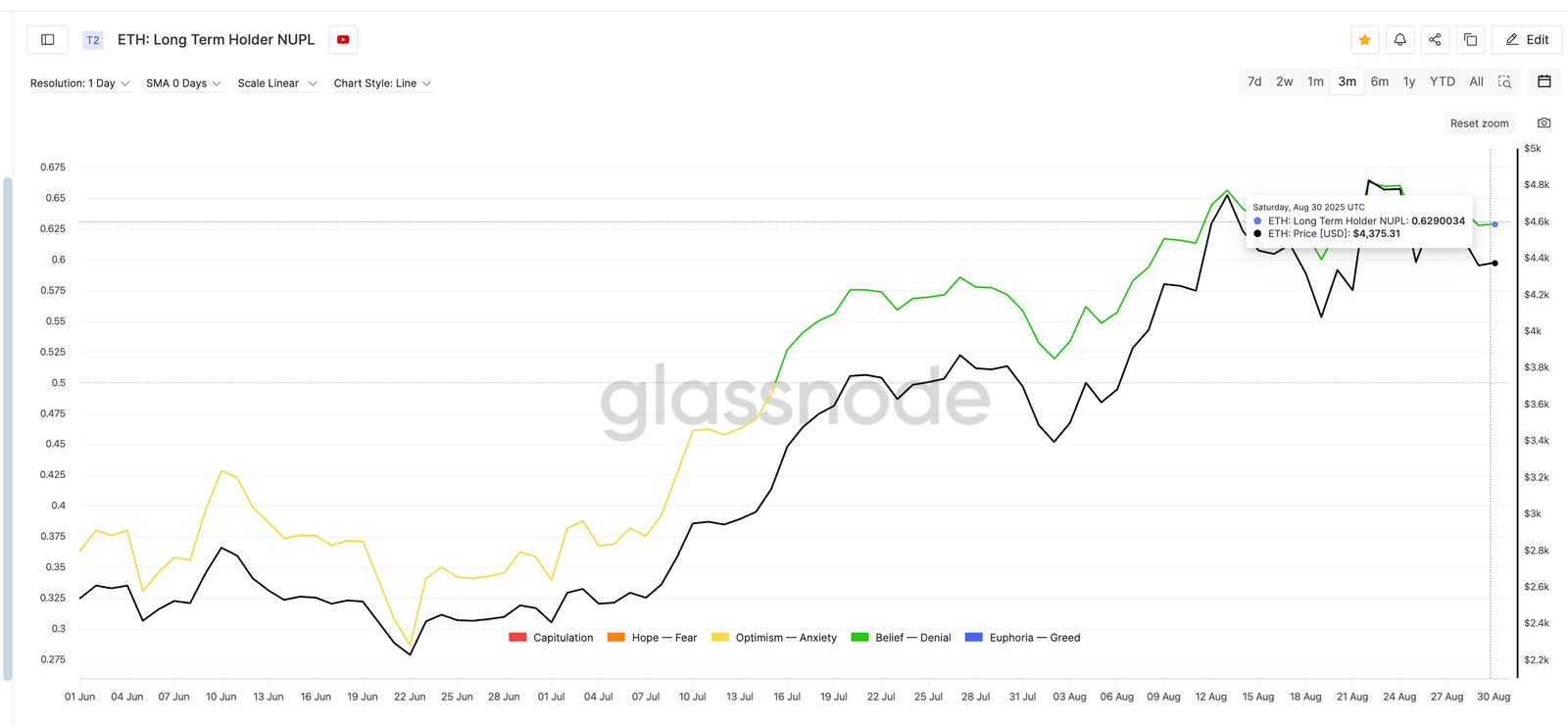The width and height of the screenshot is (1568, 725).
Task: Select the Euphoria — Greed color swatch
Action: point(973,637)
